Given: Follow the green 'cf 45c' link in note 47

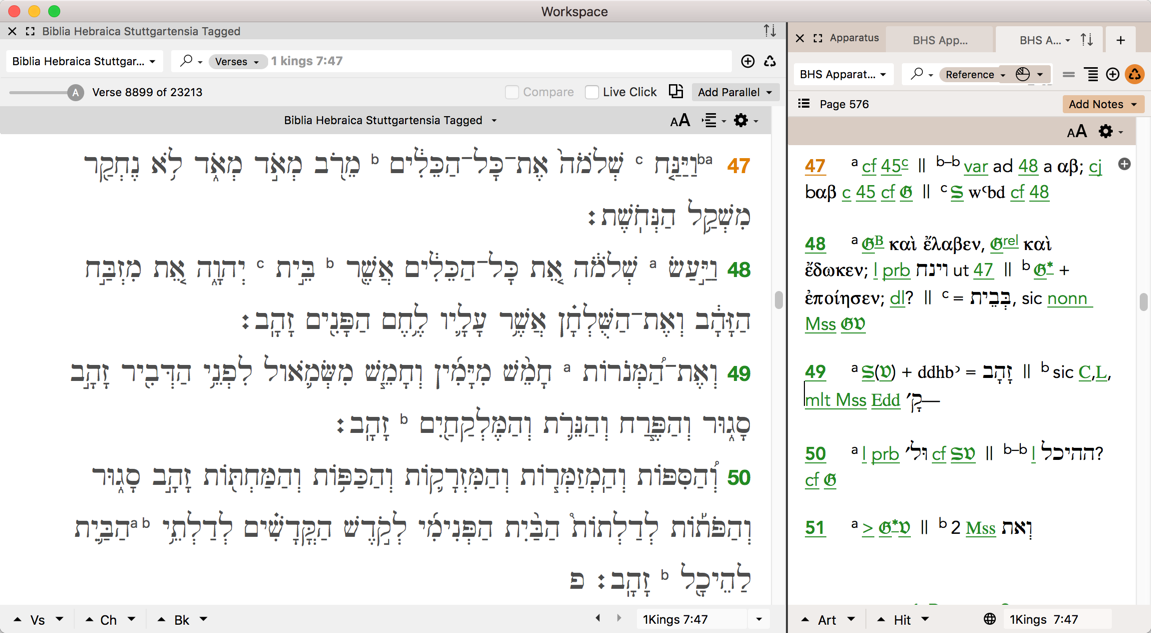Looking at the screenshot, I should click(x=885, y=166).
